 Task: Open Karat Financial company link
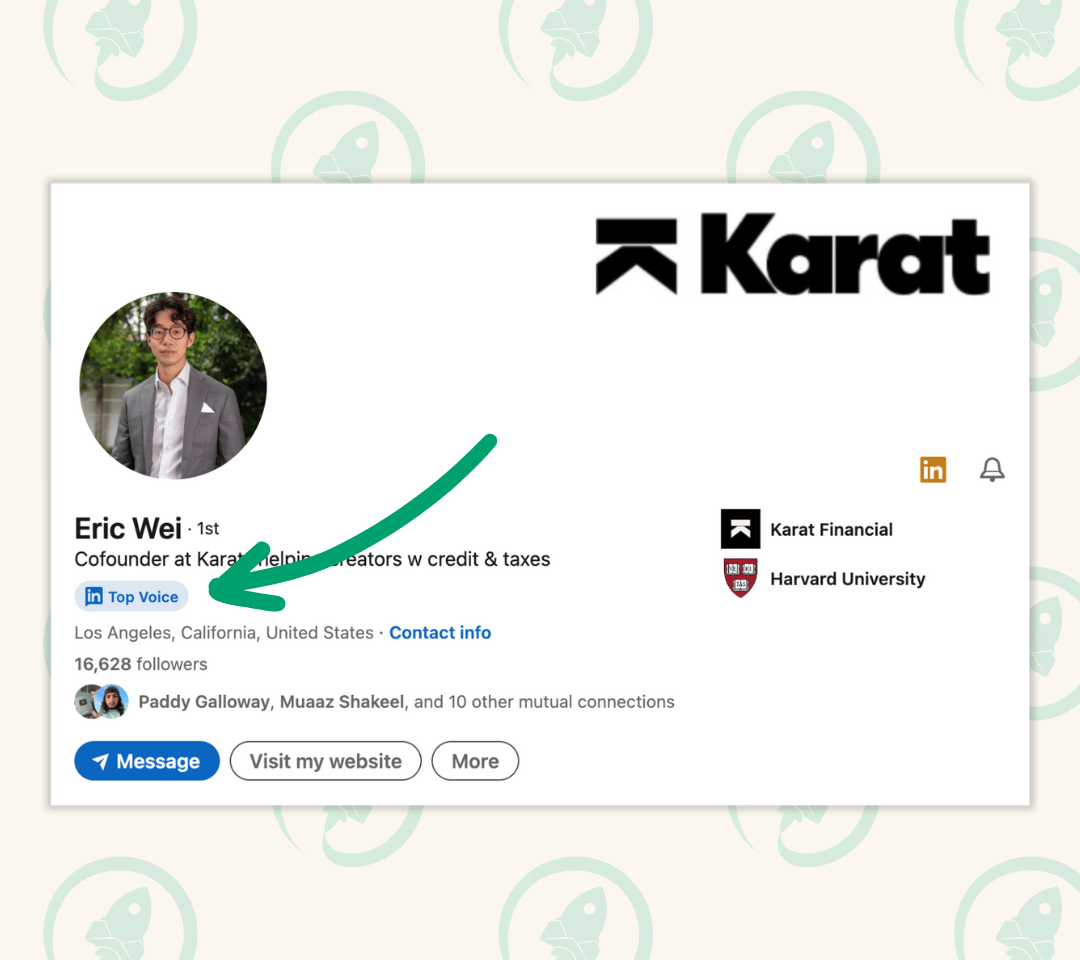click(831, 530)
